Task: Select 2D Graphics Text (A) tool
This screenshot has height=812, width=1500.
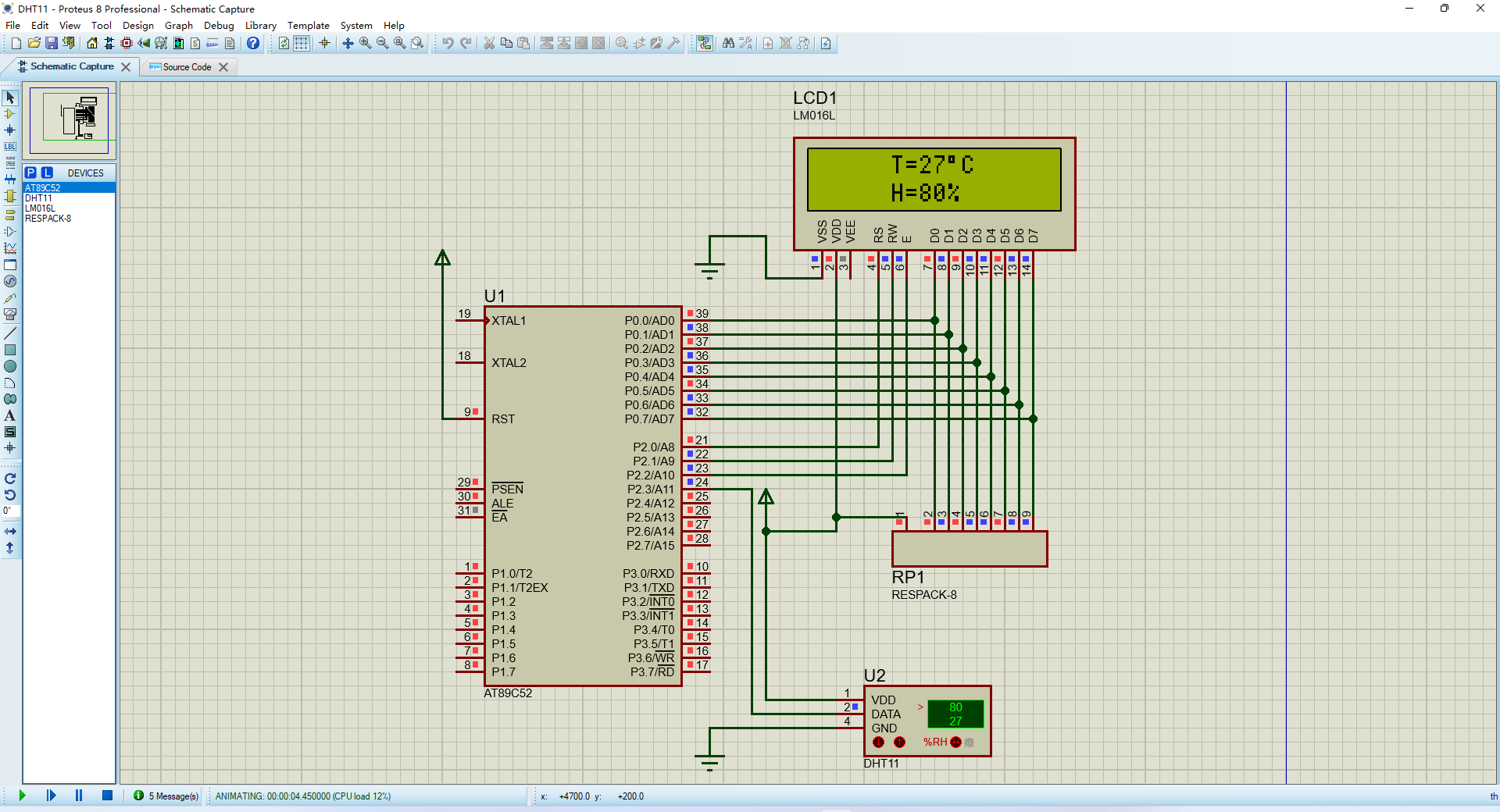Action: (10, 415)
